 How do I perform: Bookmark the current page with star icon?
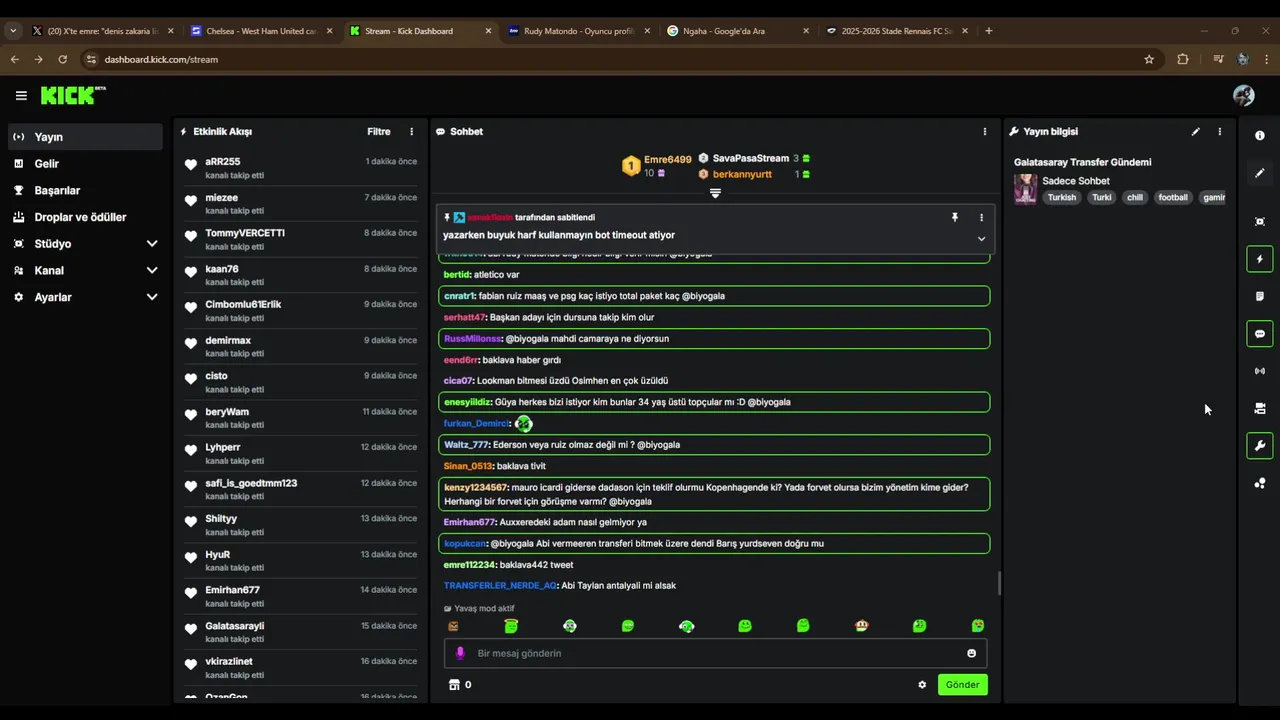(1149, 59)
